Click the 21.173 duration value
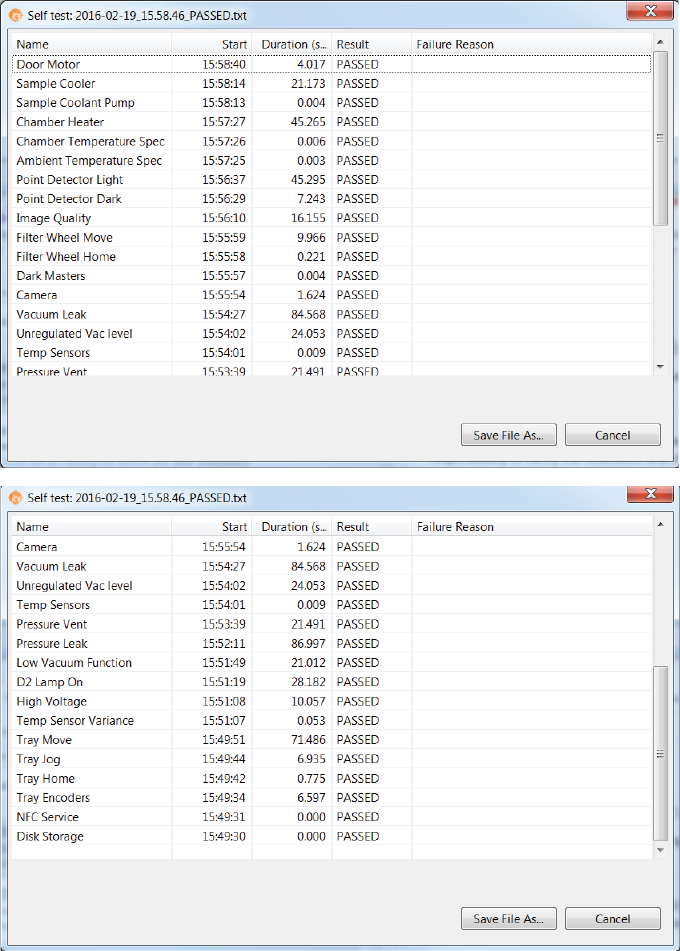The width and height of the screenshot is (680, 951). (308, 84)
